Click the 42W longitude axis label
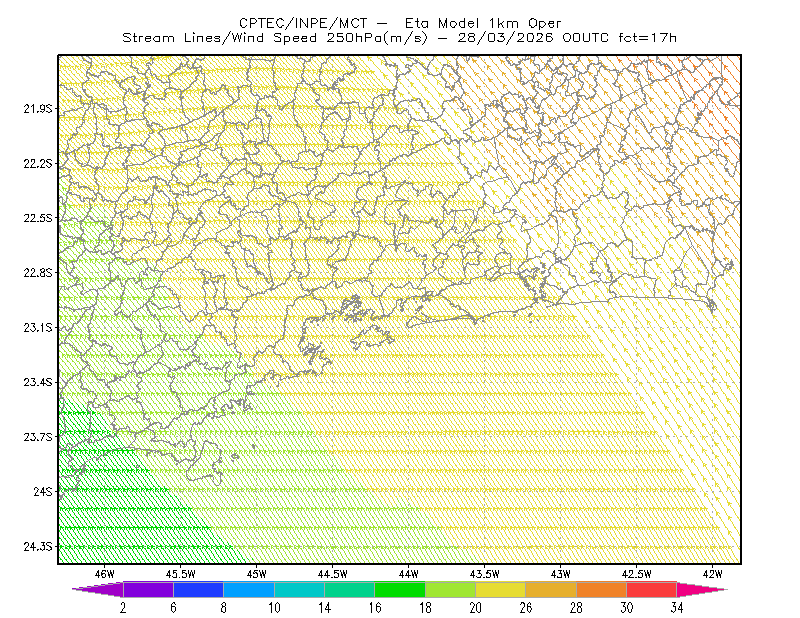The image size is (800, 618). (x=712, y=574)
